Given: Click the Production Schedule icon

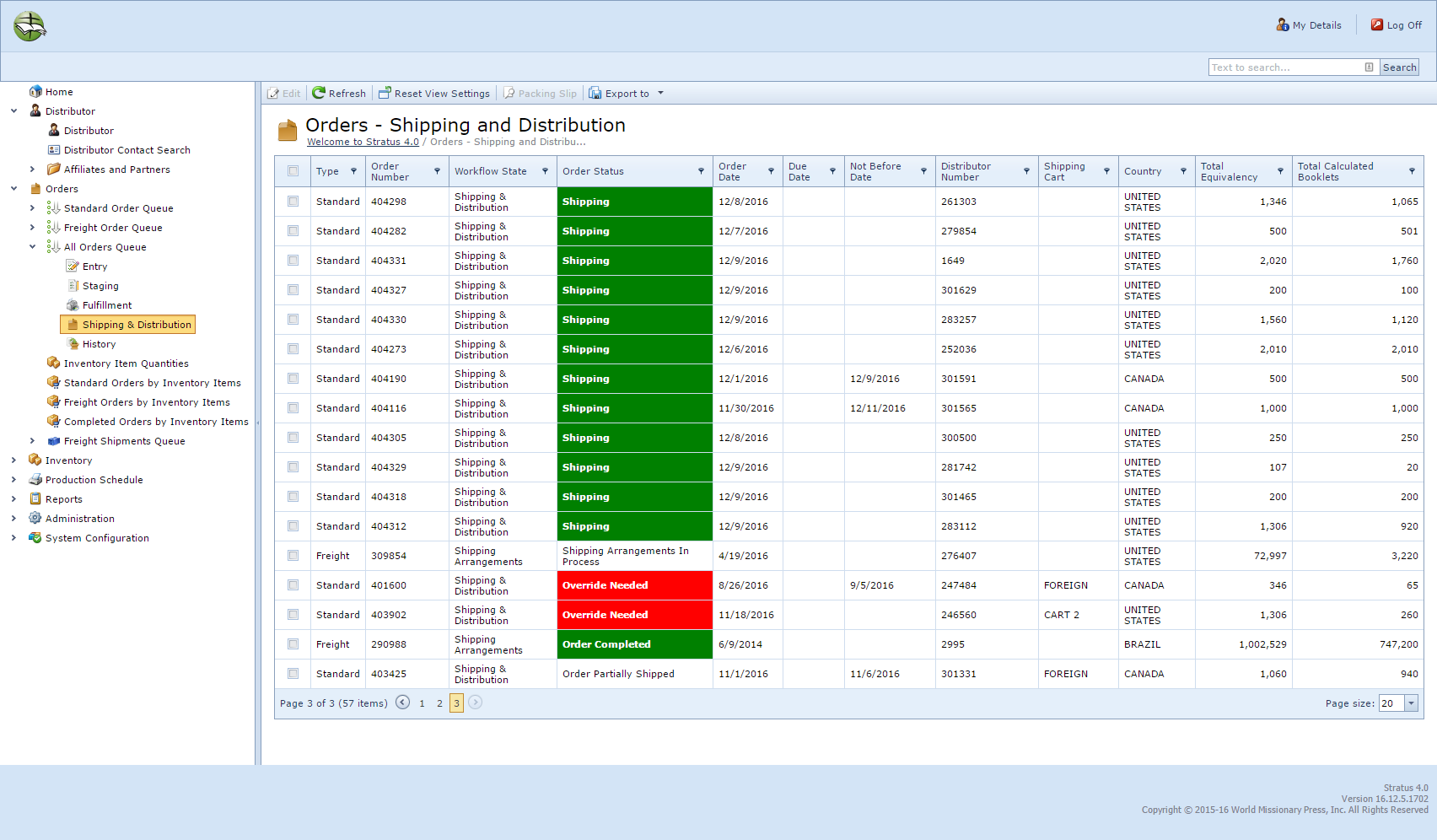Looking at the screenshot, I should [x=35, y=479].
